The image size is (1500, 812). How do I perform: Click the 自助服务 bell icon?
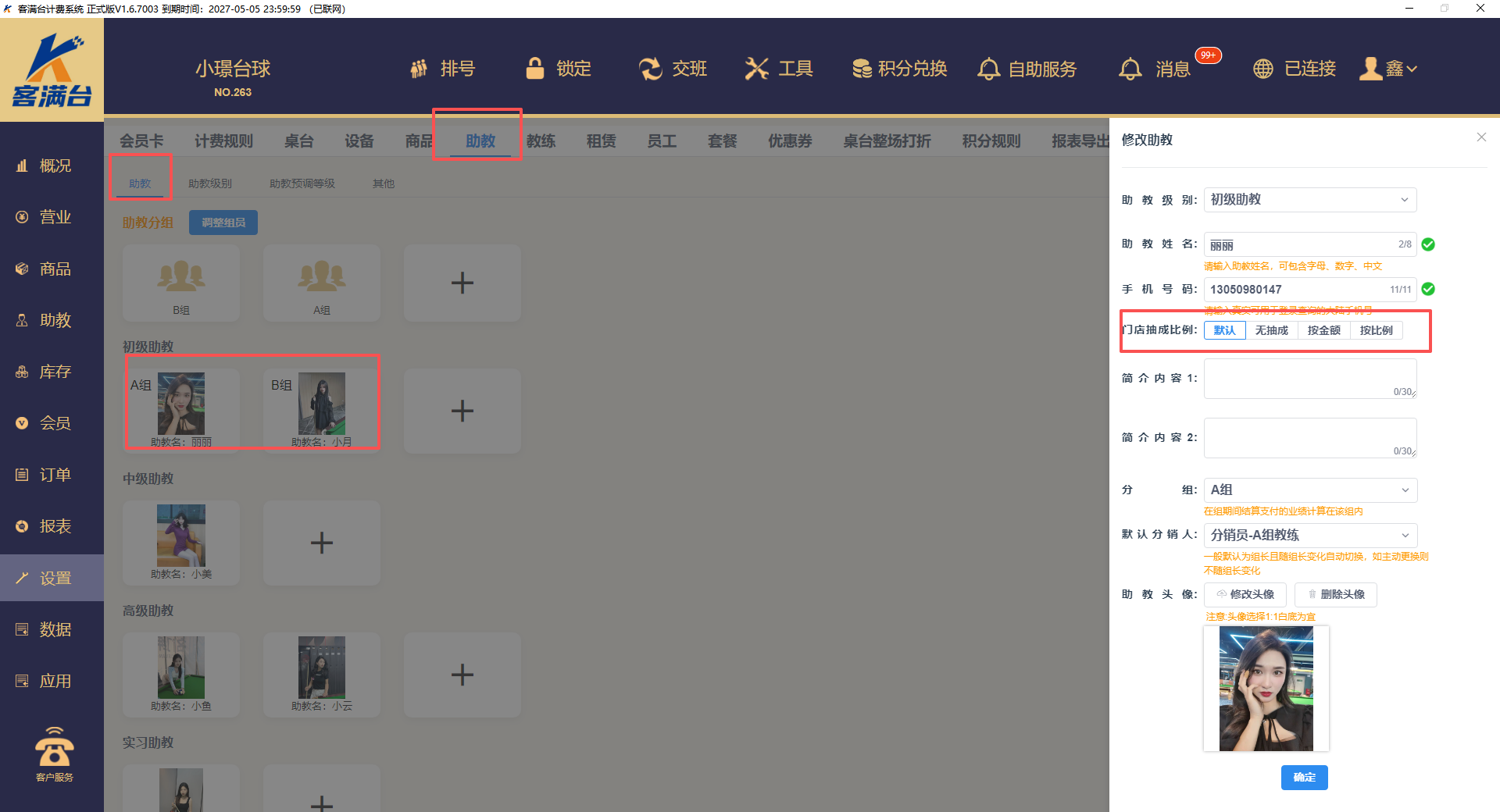tap(988, 69)
